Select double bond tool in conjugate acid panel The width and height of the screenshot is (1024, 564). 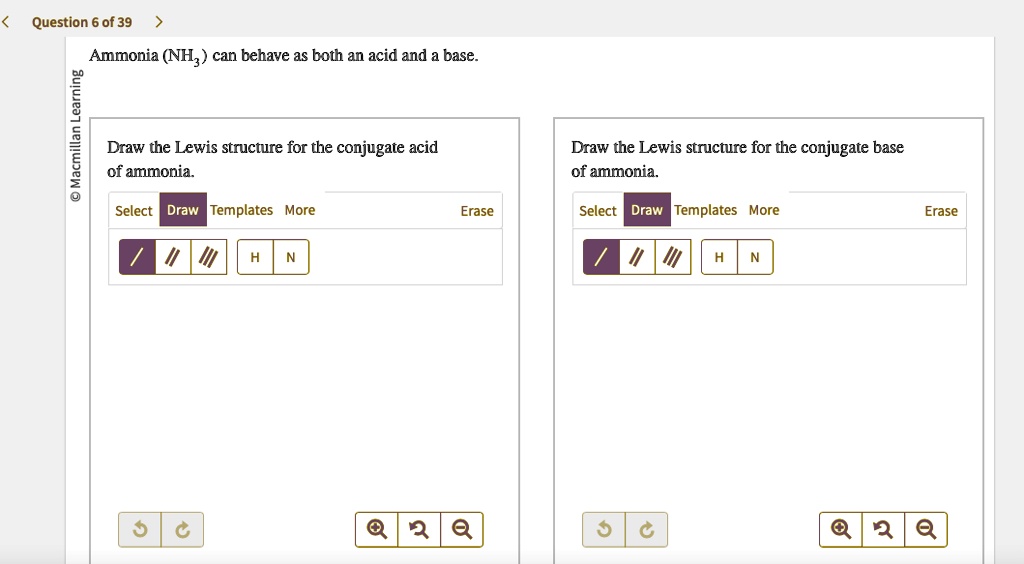(173, 257)
